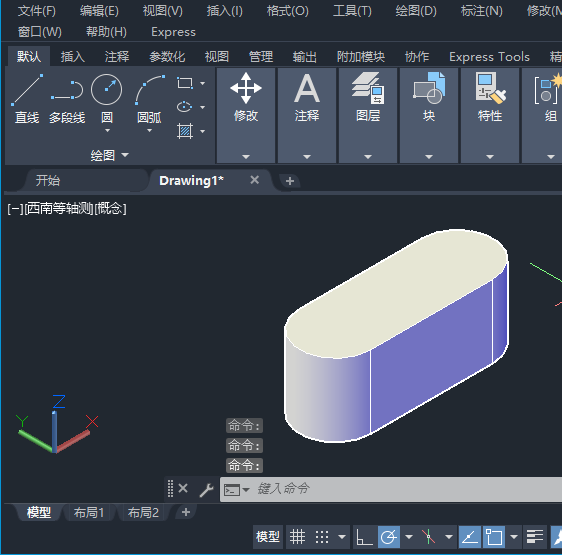
Task: Open the circle tool dropdown arrow
Action: tap(107, 131)
